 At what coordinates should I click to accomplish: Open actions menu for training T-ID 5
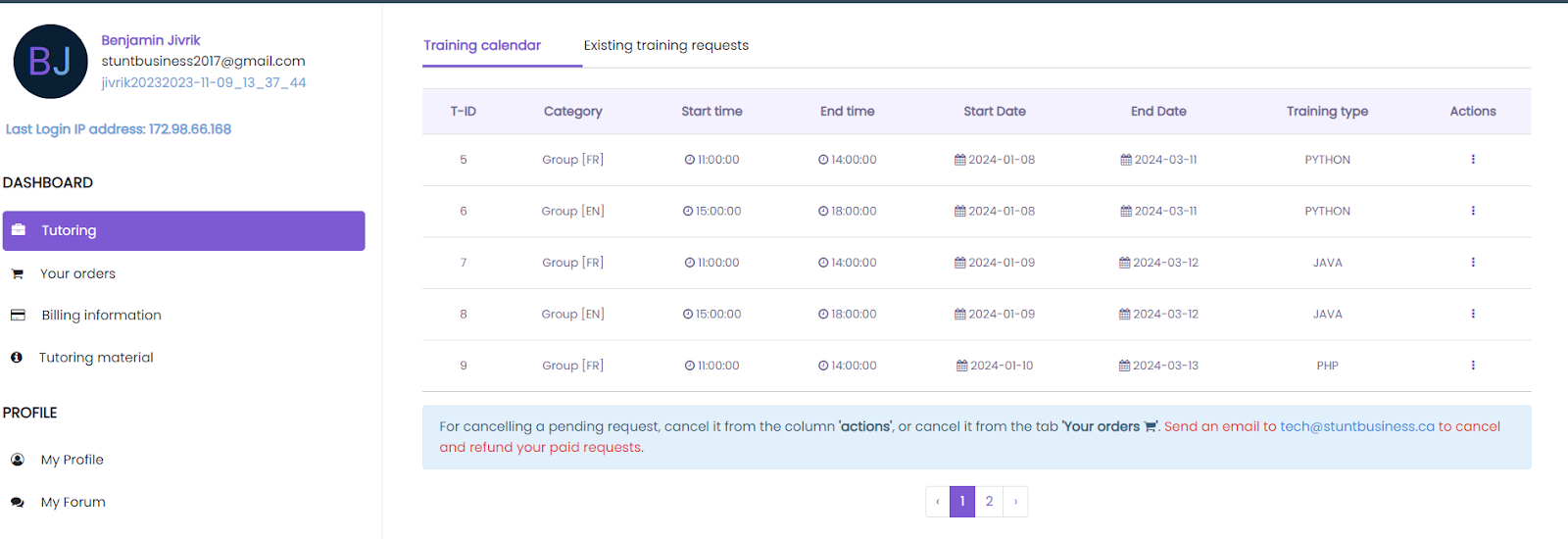(1473, 159)
